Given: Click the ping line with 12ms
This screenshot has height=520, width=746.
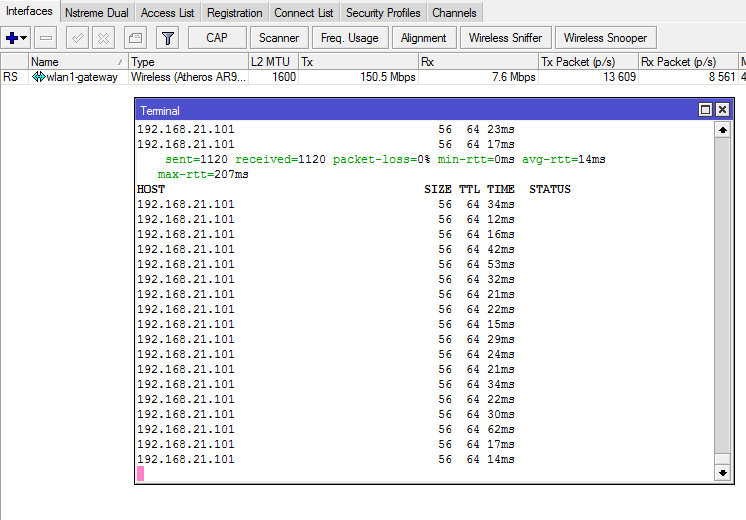Looking at the screenshot, I should [x=326, y=219].
